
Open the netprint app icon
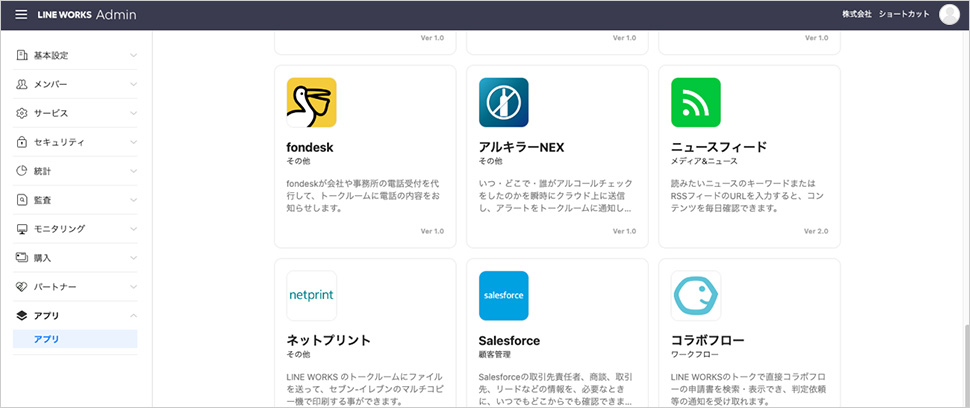point(312,295)
